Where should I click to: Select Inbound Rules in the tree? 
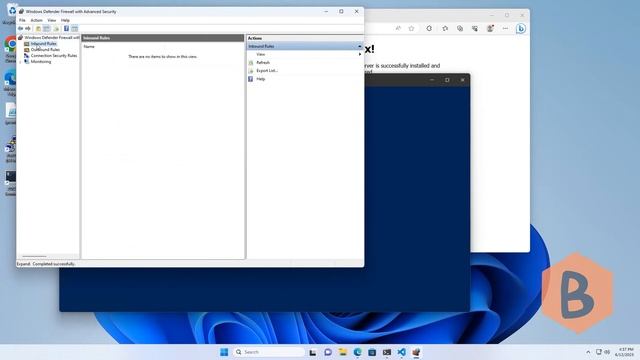43,44
